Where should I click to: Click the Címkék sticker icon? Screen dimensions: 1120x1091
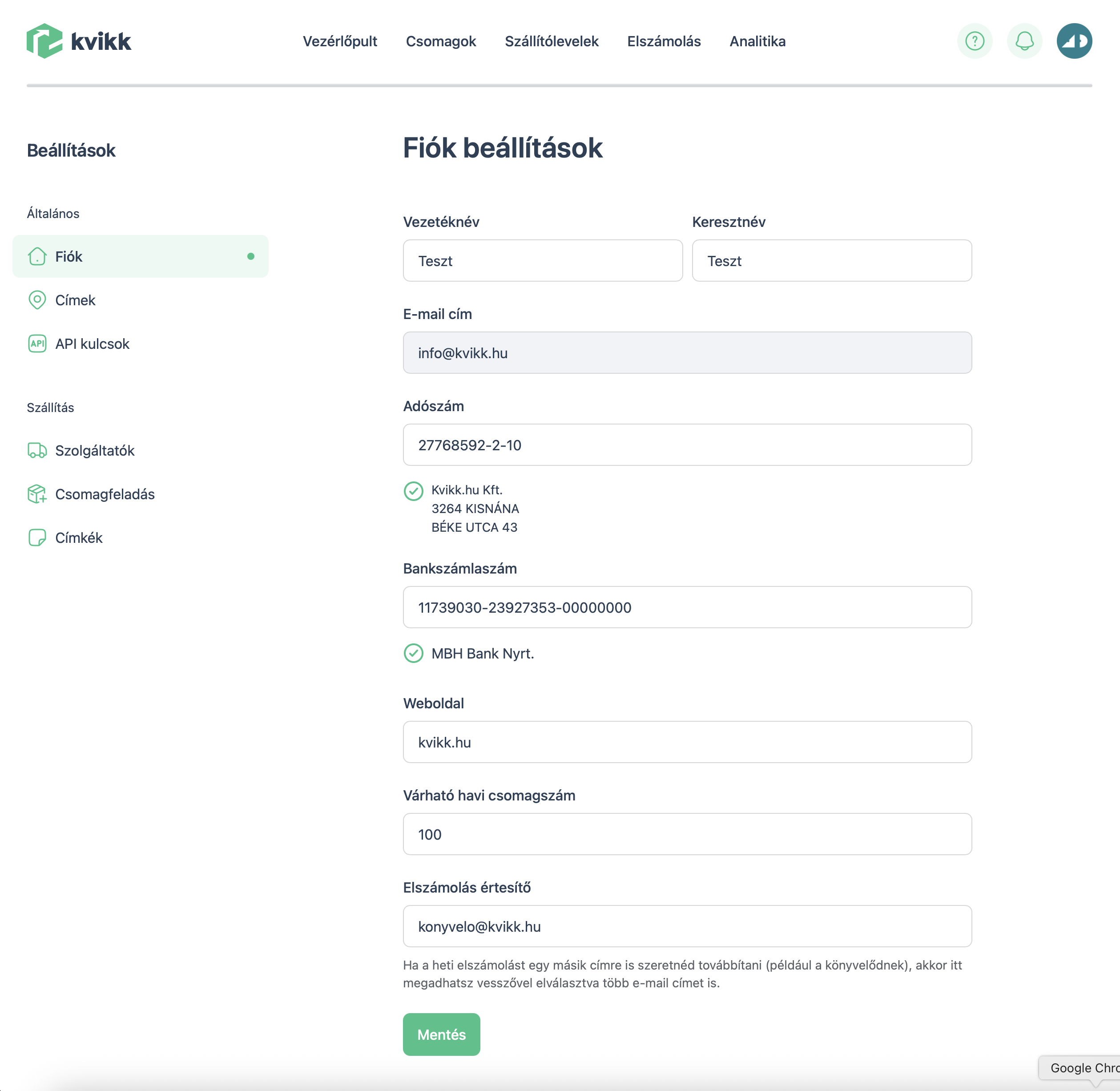[37, 537]
